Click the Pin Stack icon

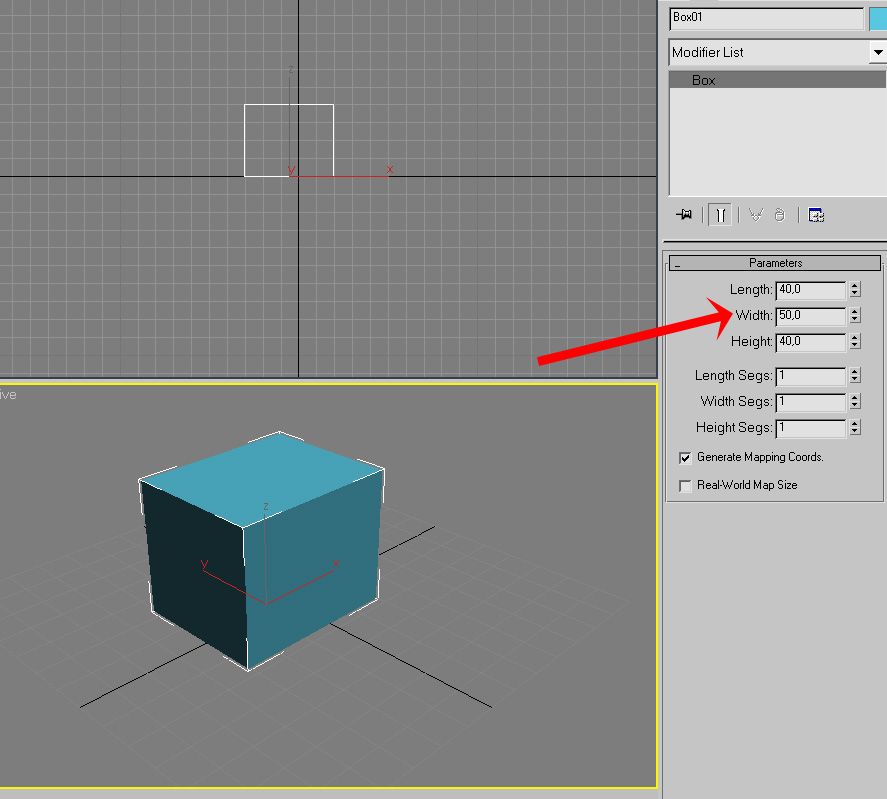tap(685, 215)
